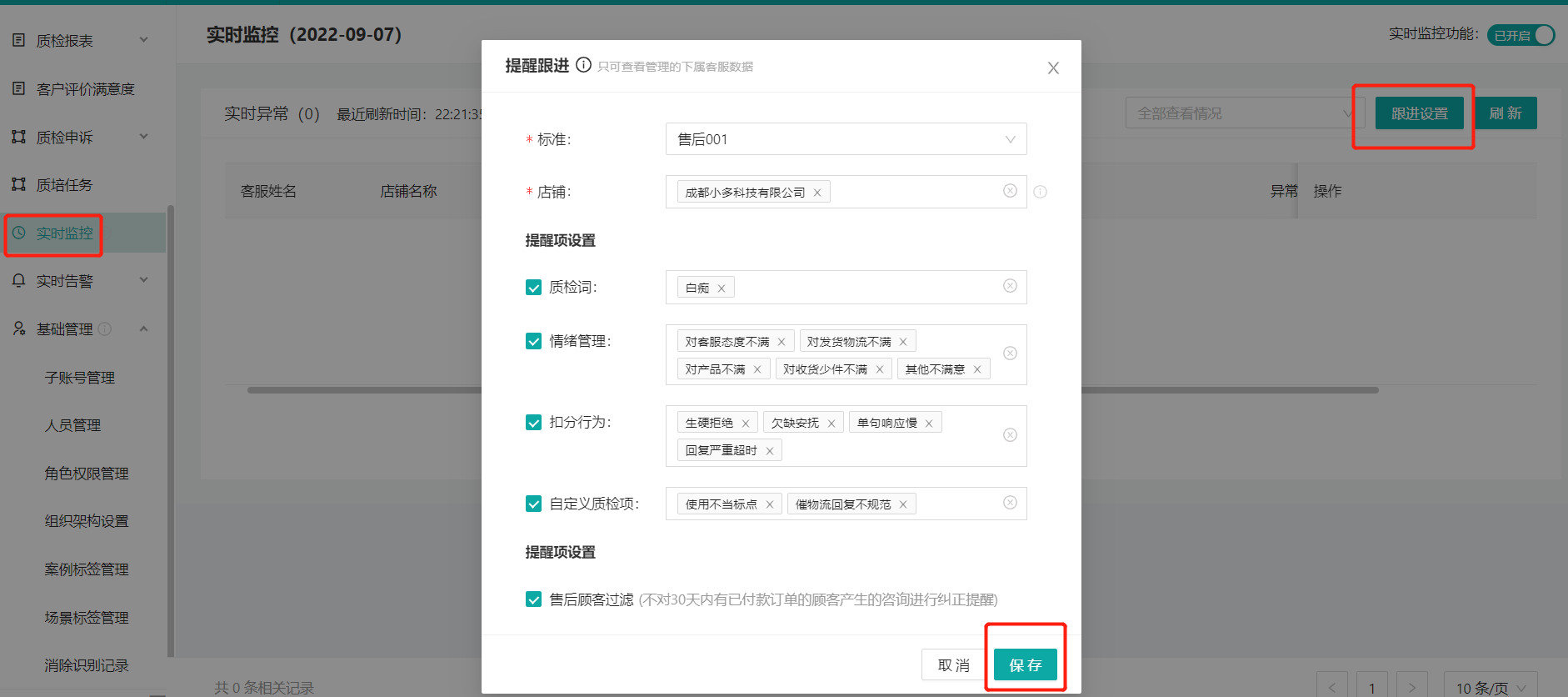Remove the 欠缺安抚 tag

831,424
